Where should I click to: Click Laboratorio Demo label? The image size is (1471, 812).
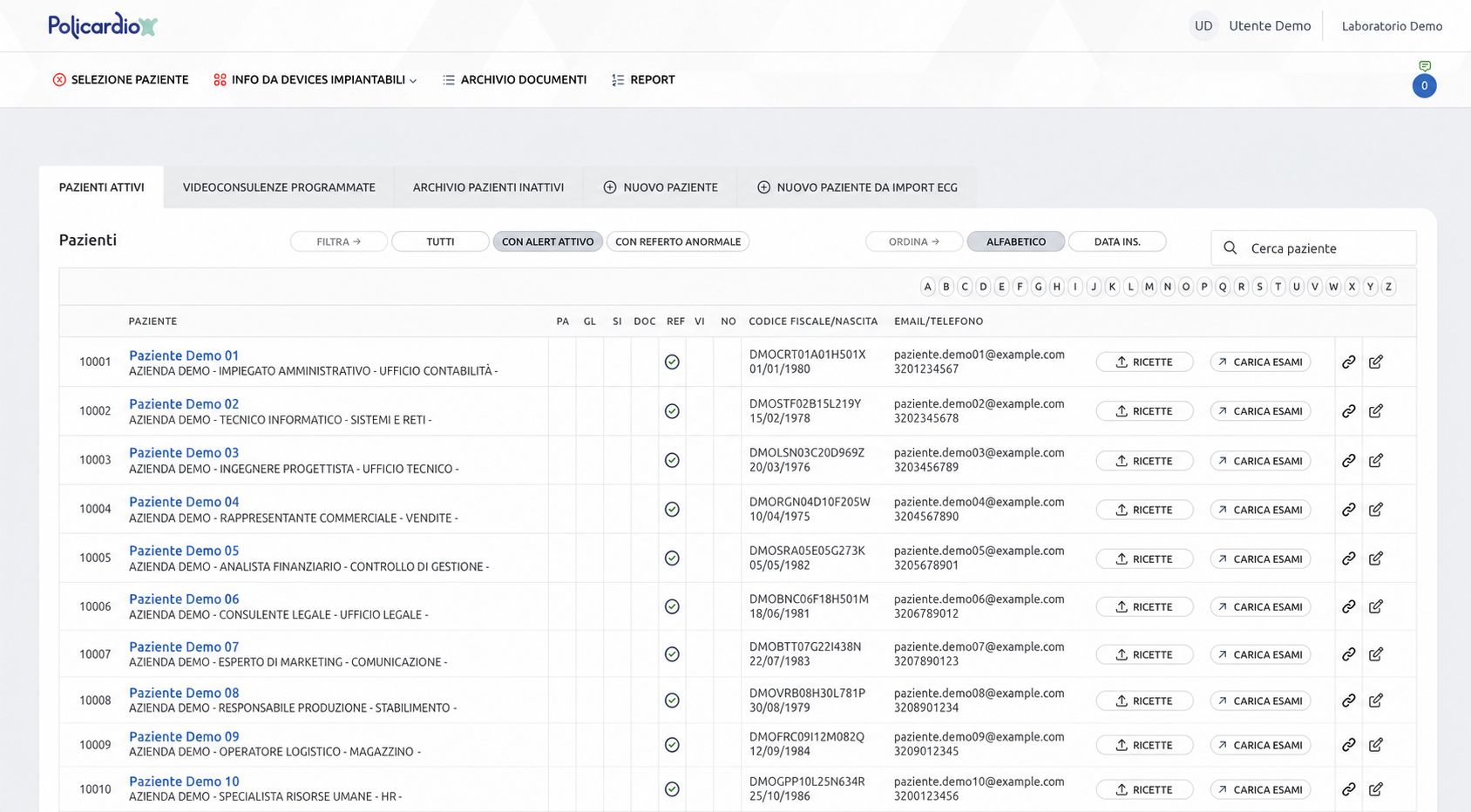pos(1392,26)
